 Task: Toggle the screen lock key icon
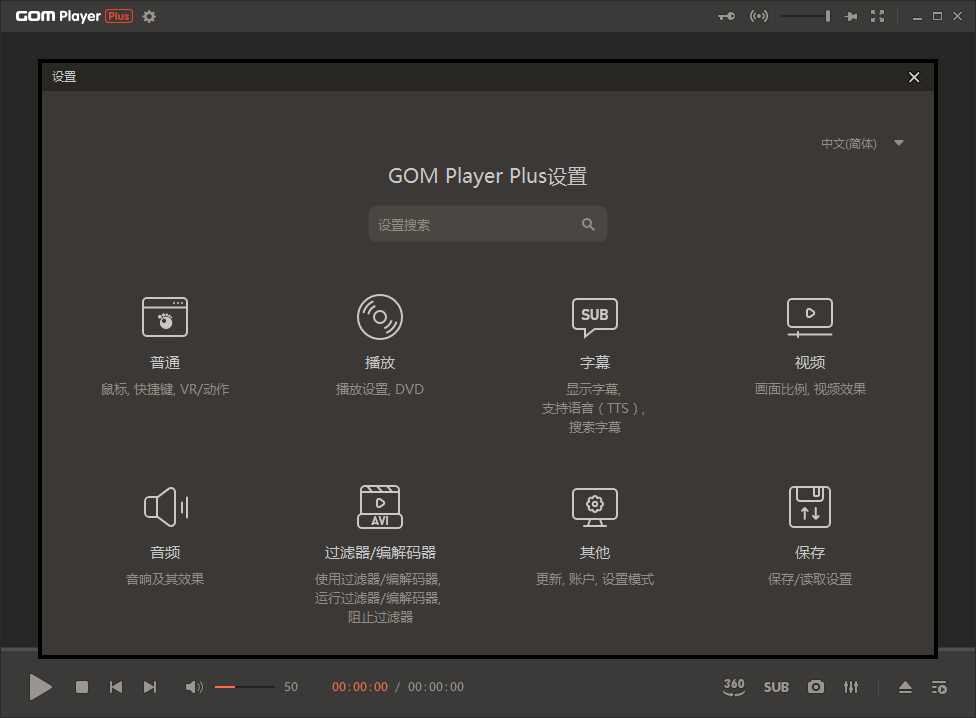coord(726,15)
